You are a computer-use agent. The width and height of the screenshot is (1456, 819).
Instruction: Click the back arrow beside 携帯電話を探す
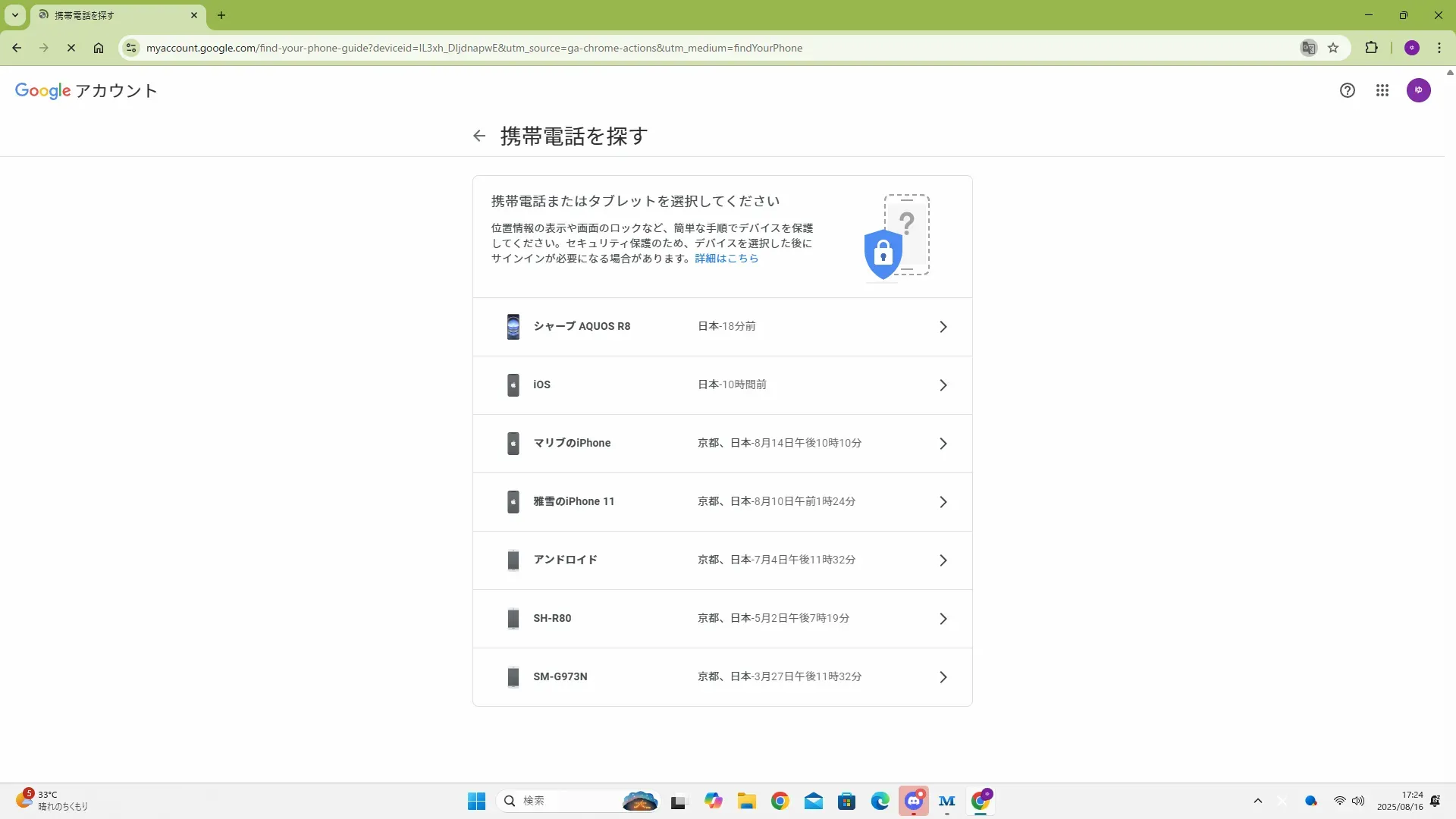(x=479, y=136)
